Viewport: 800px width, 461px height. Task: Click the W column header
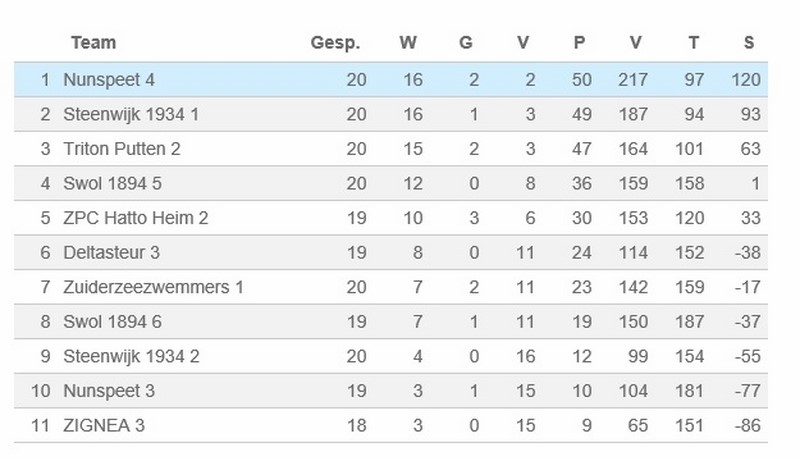(408, 42)
